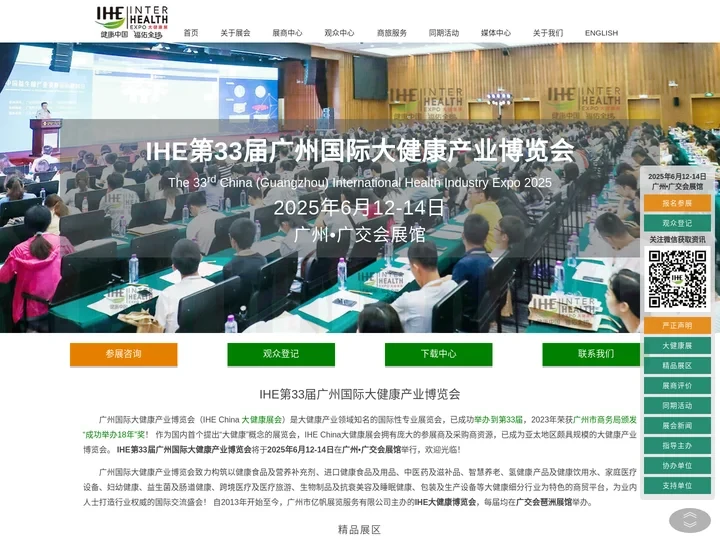Open the 展商中心 menu
Image resolution: width=720 pixels, height=540 pixels.
[x=287, y=33]
